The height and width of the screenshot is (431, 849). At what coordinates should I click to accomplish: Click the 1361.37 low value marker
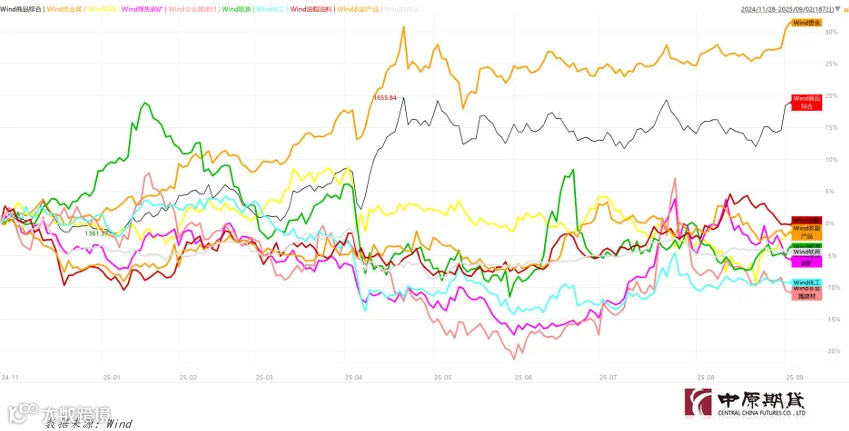[x=97, y=233]
